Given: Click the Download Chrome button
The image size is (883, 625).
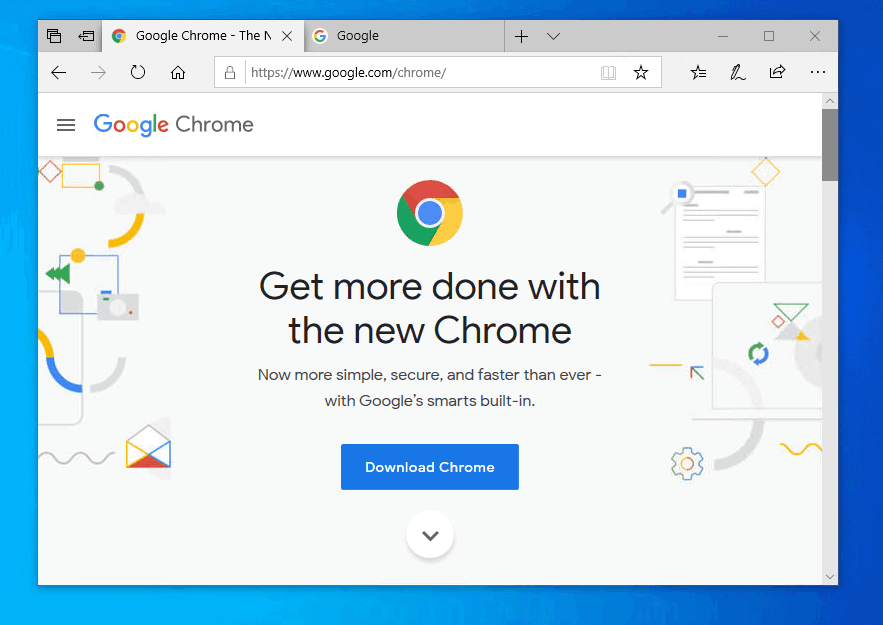Looking at the screenshot, I should coord(430,467).
